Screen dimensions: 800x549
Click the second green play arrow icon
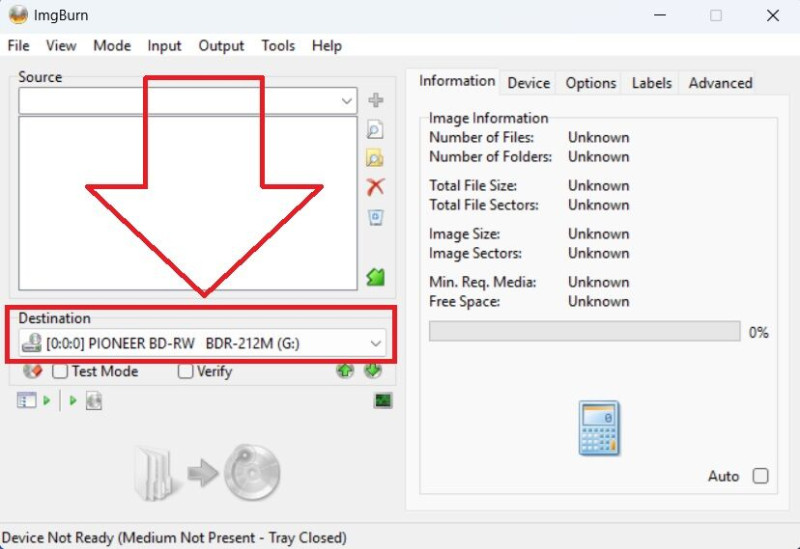pos(73,401)
